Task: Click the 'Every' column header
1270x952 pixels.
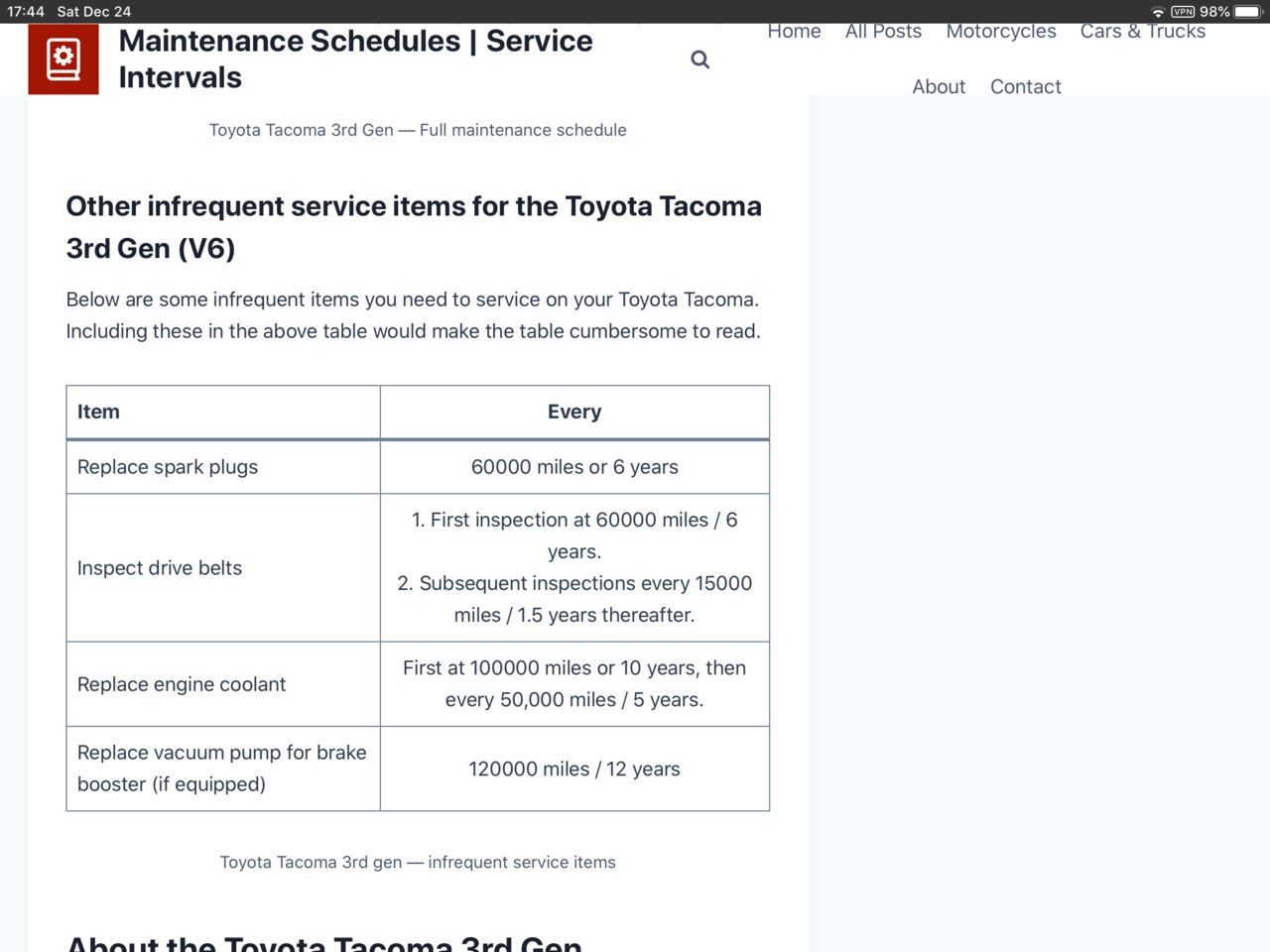Action: tap(574, 412)
